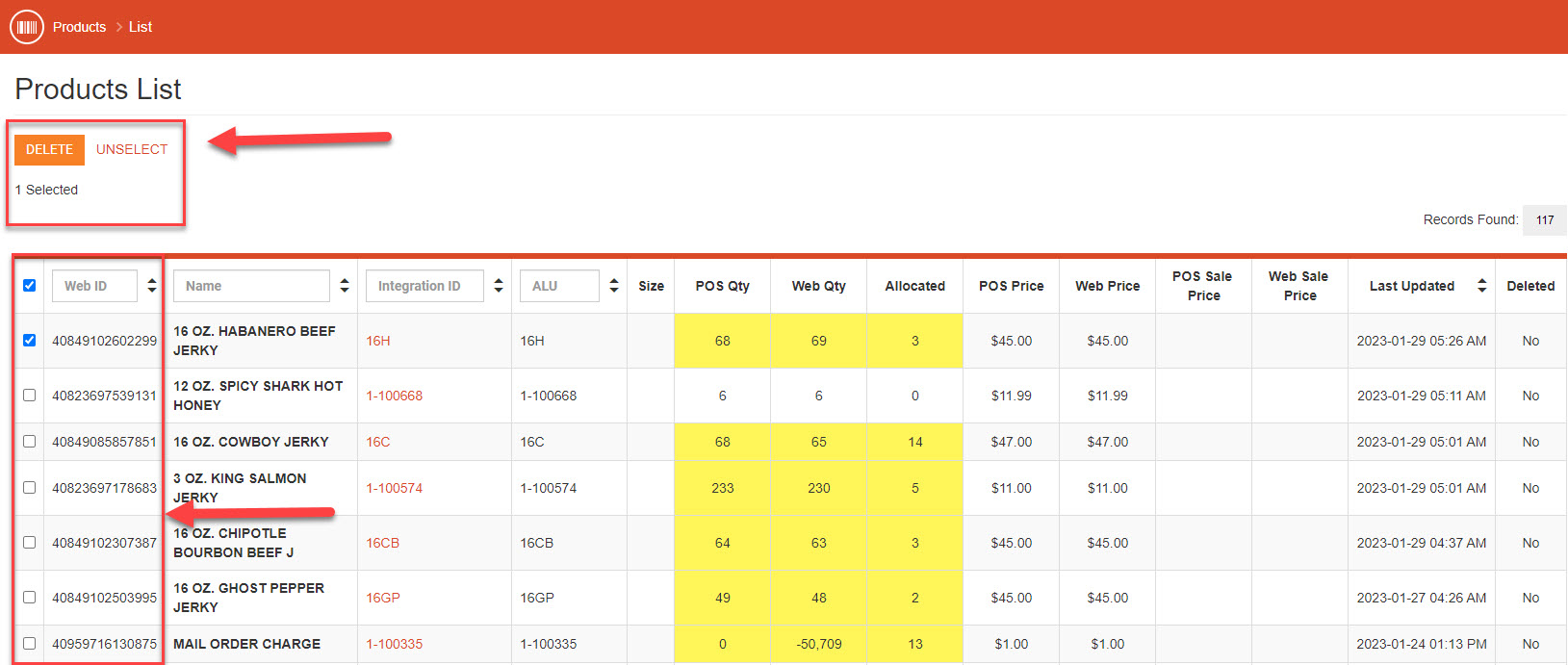Click the Web Qty column header
The width and height of the screenshot is (1568, 665).
click(819, 286)
